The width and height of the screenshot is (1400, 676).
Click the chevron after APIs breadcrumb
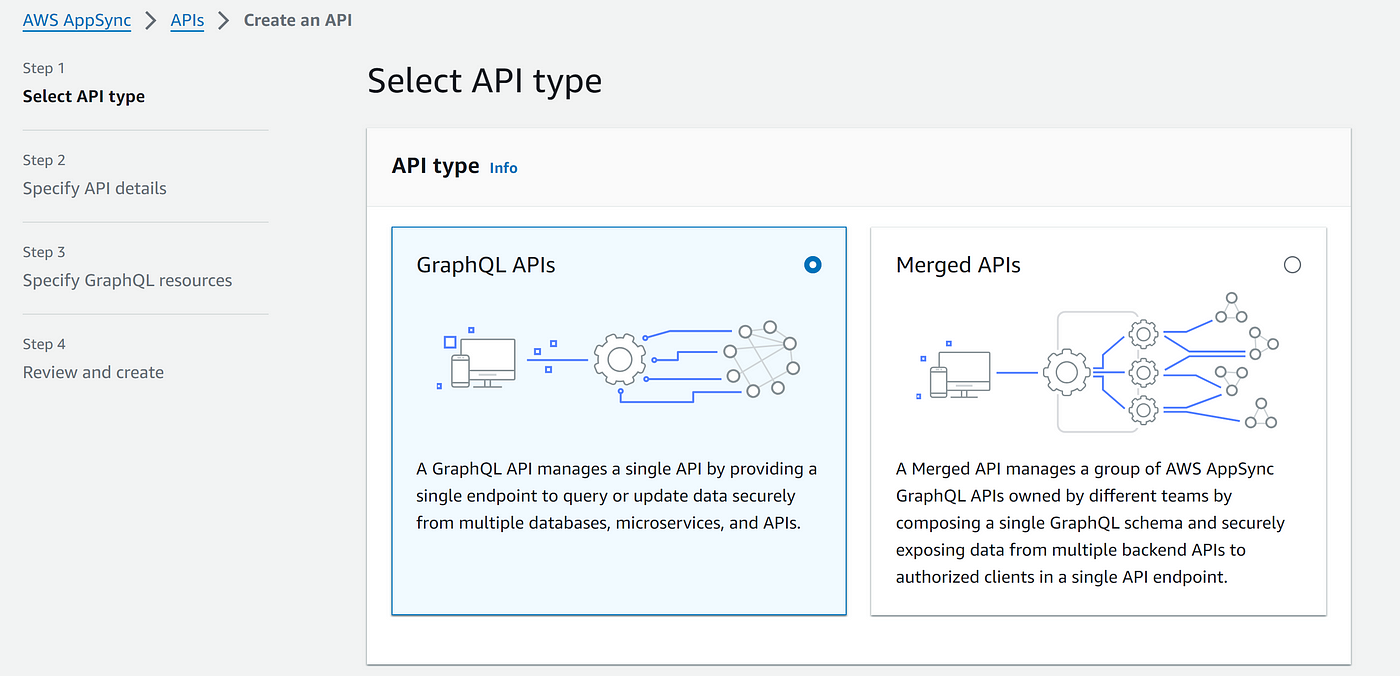click(x=224, y=20)
